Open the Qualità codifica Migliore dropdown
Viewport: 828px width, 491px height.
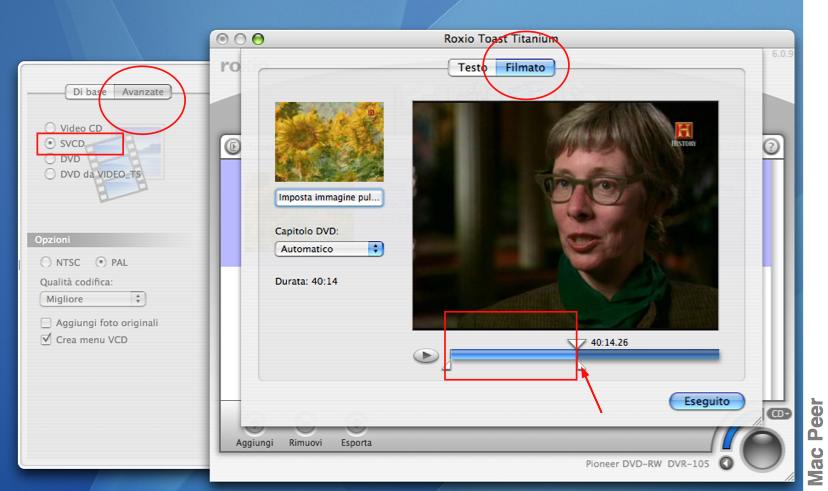(x=92, y=299)
